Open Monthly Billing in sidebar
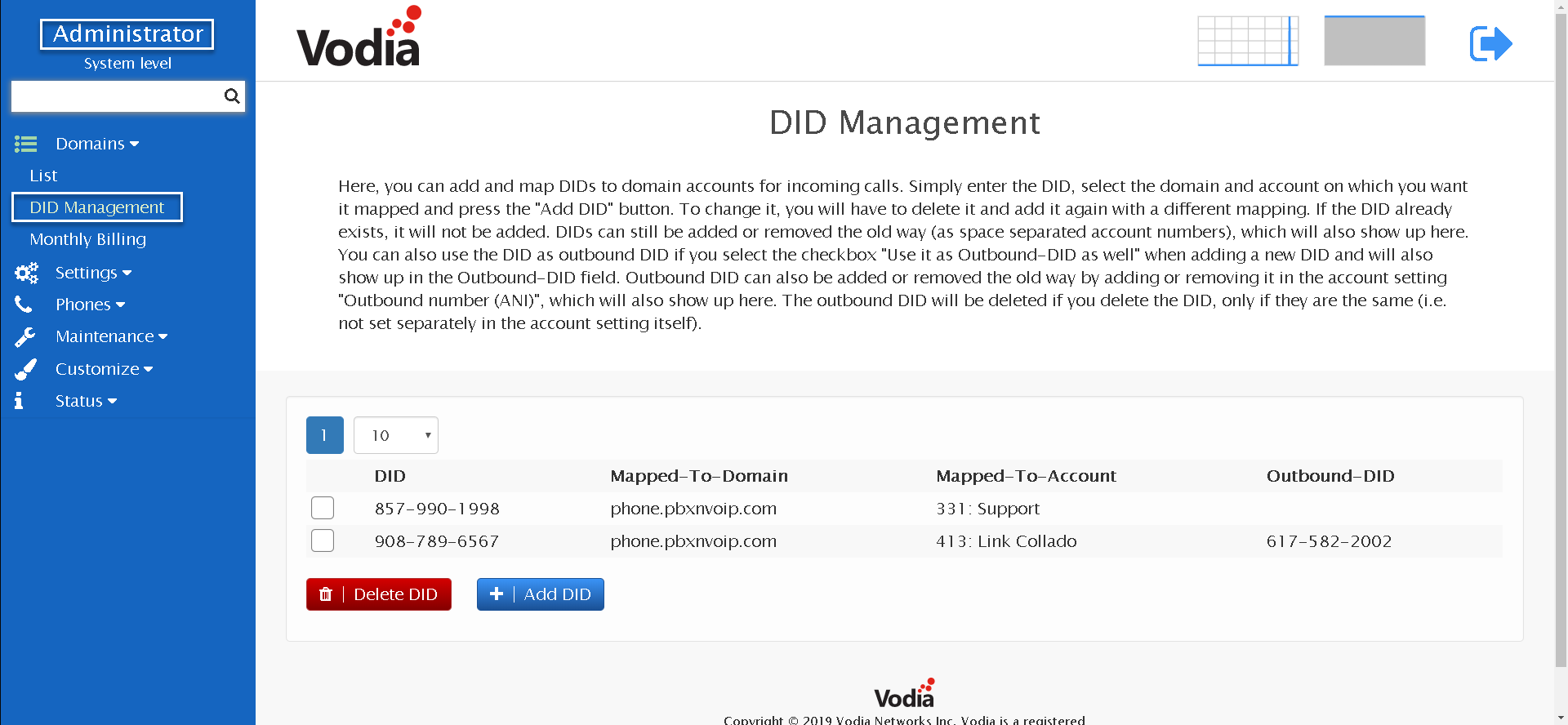 coord(88,239)
